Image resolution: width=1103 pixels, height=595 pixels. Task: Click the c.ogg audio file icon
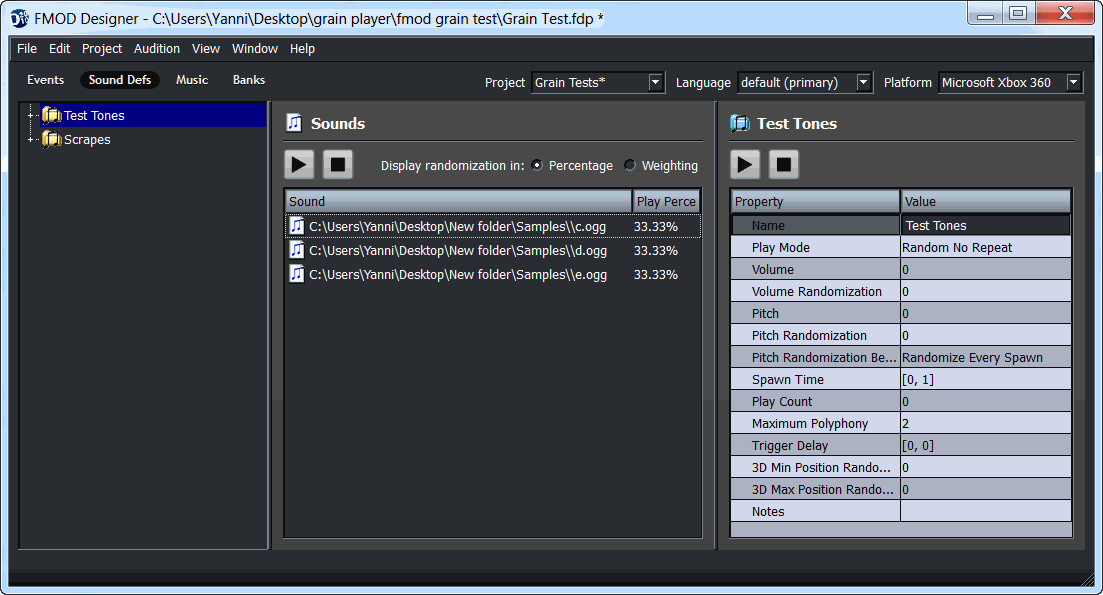298,226
